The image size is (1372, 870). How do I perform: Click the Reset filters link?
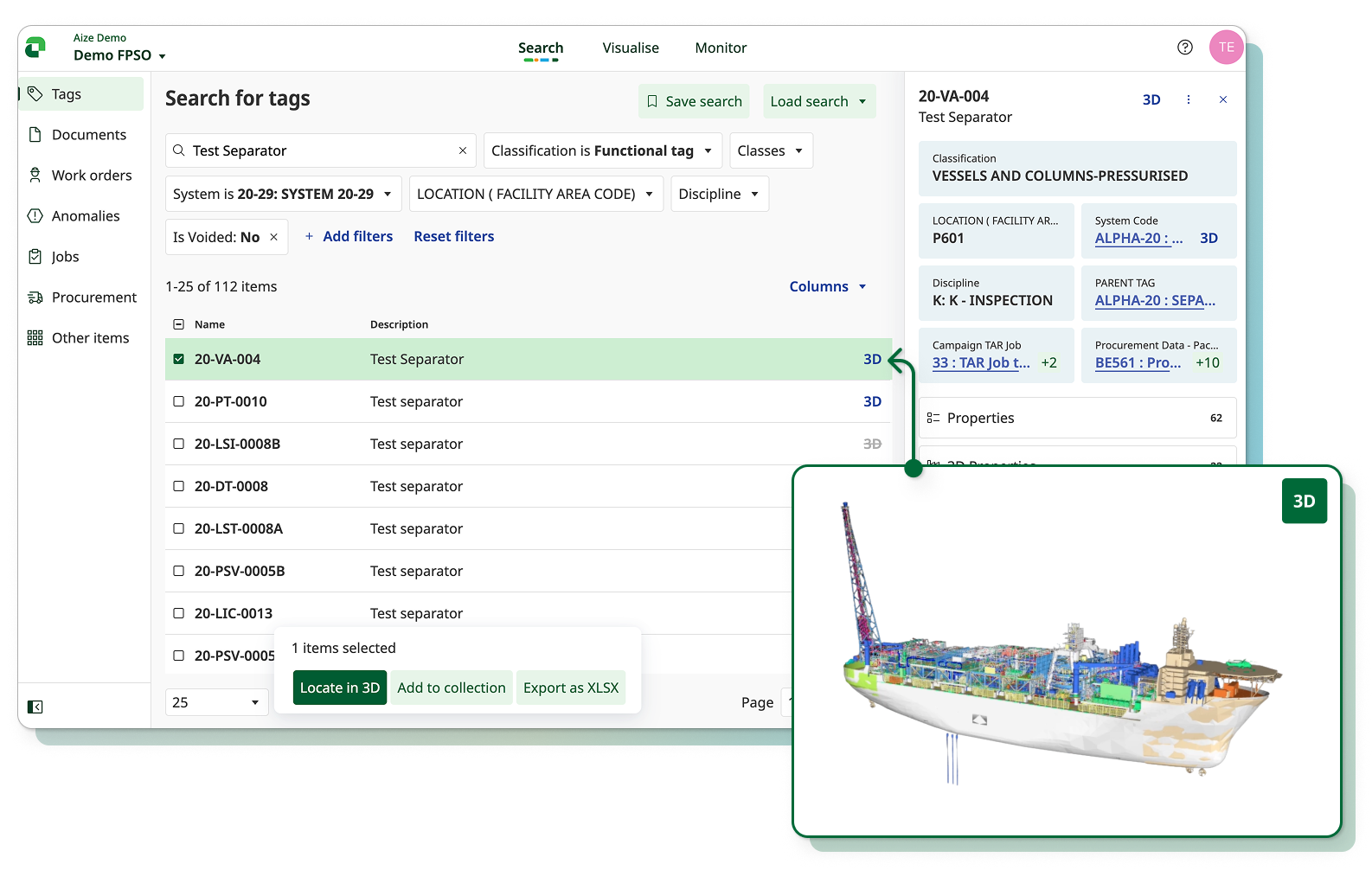click(454, 236)
